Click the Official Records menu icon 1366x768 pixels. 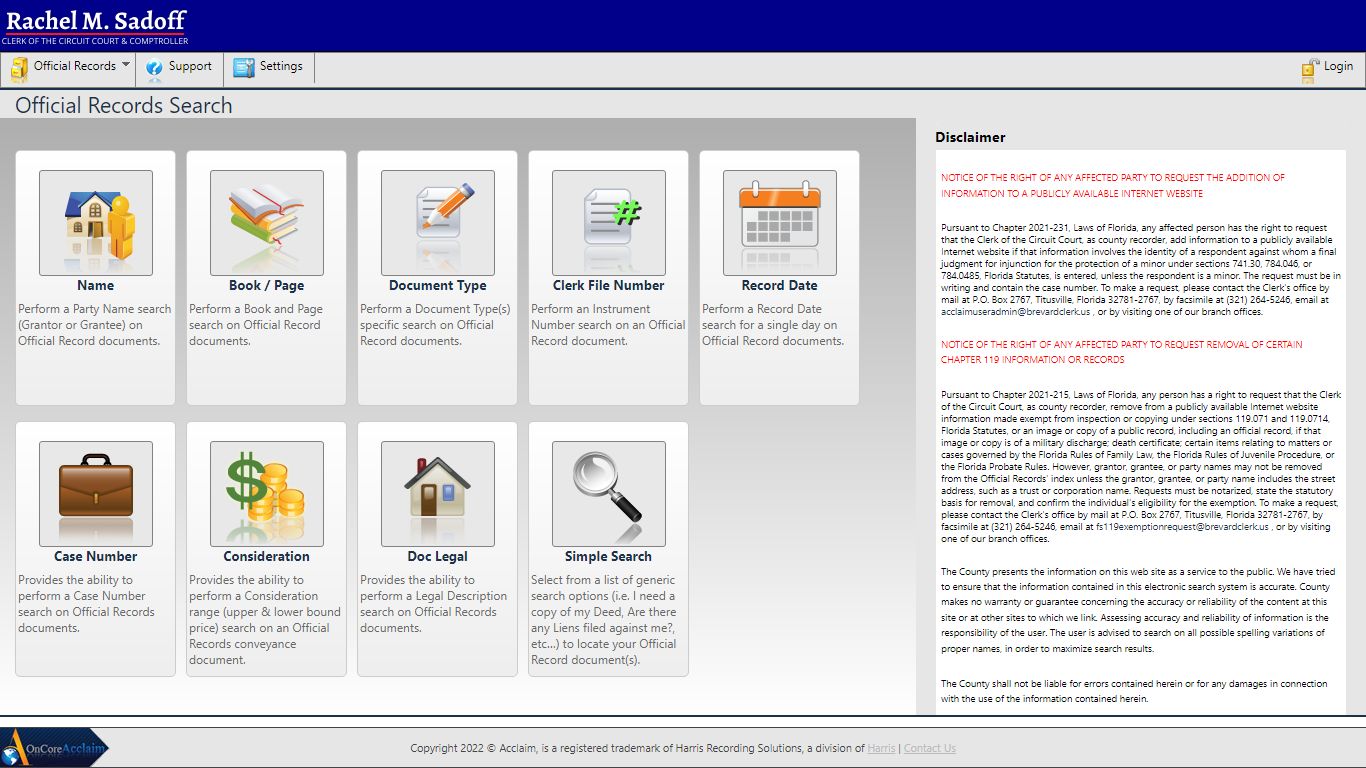coord(19,68)
